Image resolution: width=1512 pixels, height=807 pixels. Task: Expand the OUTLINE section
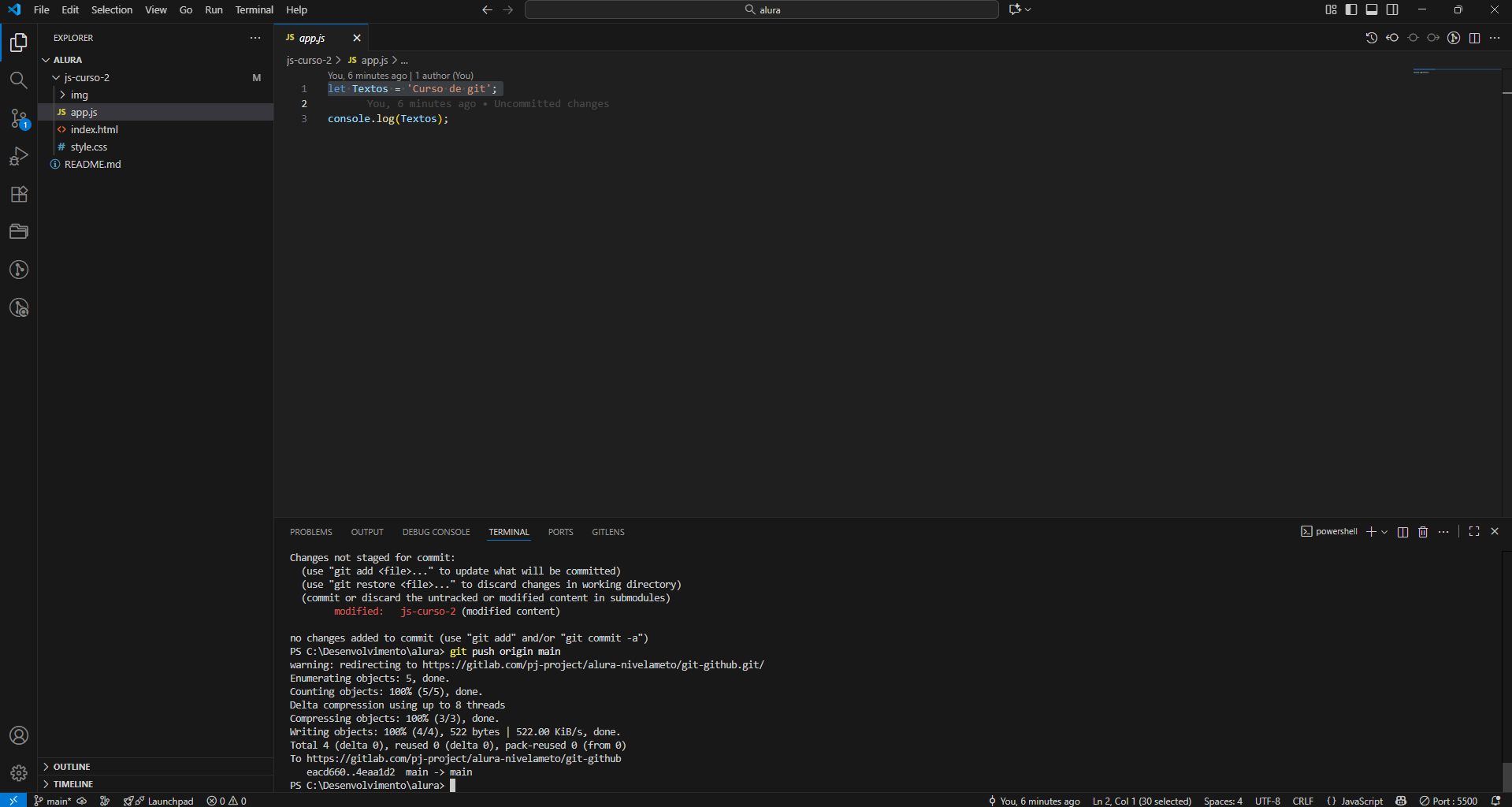[x=72, y=767]
